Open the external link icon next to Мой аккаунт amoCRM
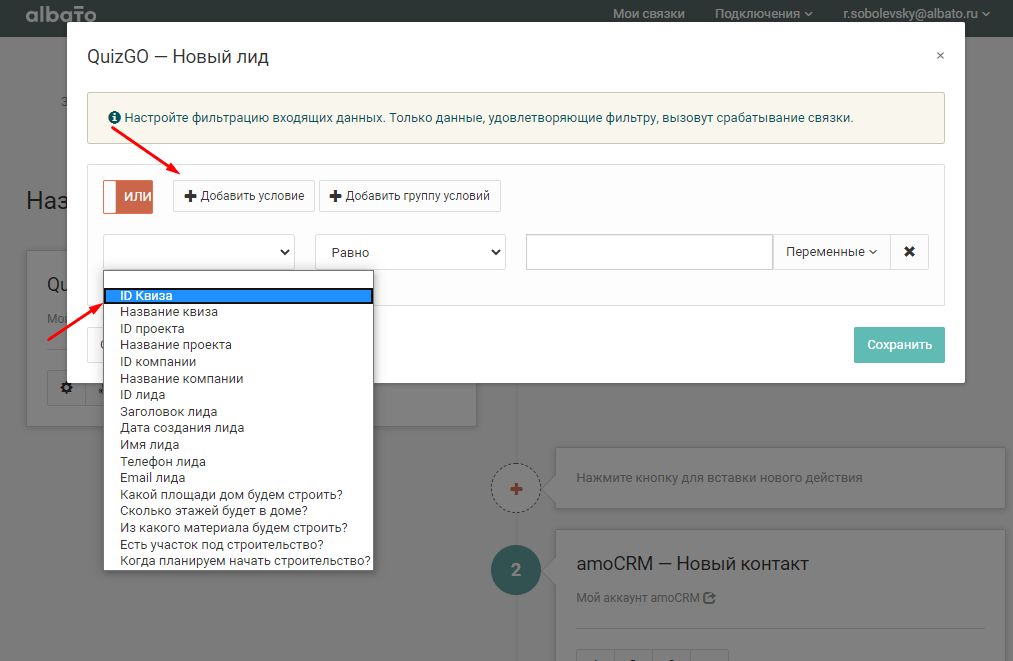 click(710, 598)
